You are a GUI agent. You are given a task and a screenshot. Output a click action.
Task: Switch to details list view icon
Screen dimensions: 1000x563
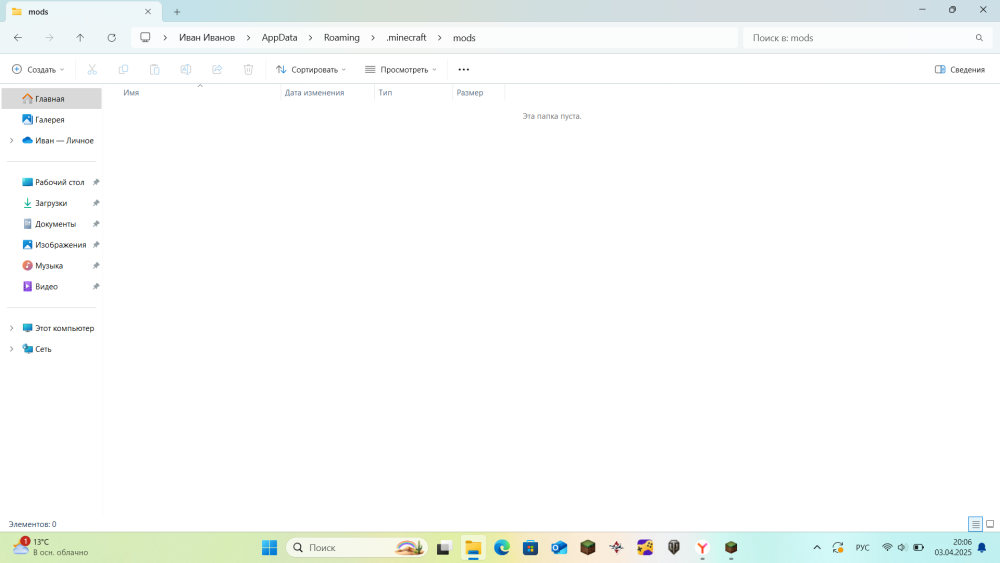975,524
